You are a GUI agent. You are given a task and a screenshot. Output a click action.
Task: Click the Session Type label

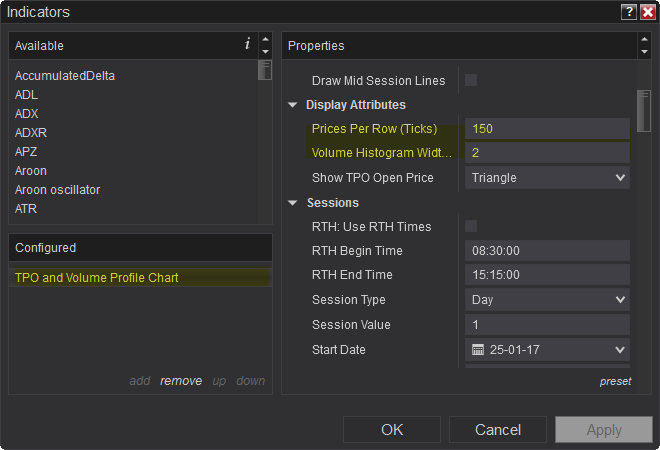tap(349, 300)
